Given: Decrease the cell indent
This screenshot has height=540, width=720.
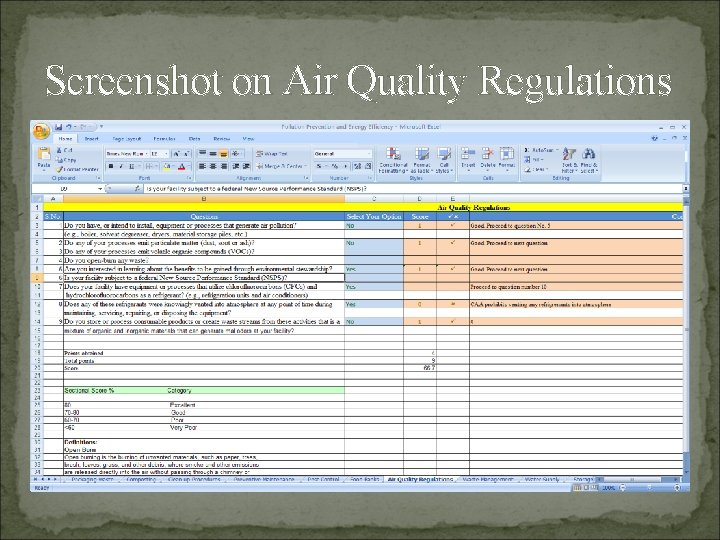Looking at the screenshot, I should pos(236,166).
